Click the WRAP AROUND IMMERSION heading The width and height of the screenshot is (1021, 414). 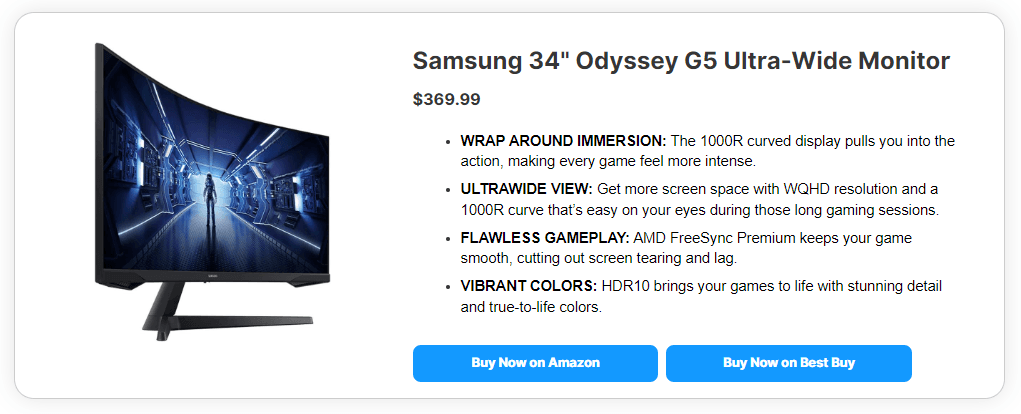pos(563,141)
